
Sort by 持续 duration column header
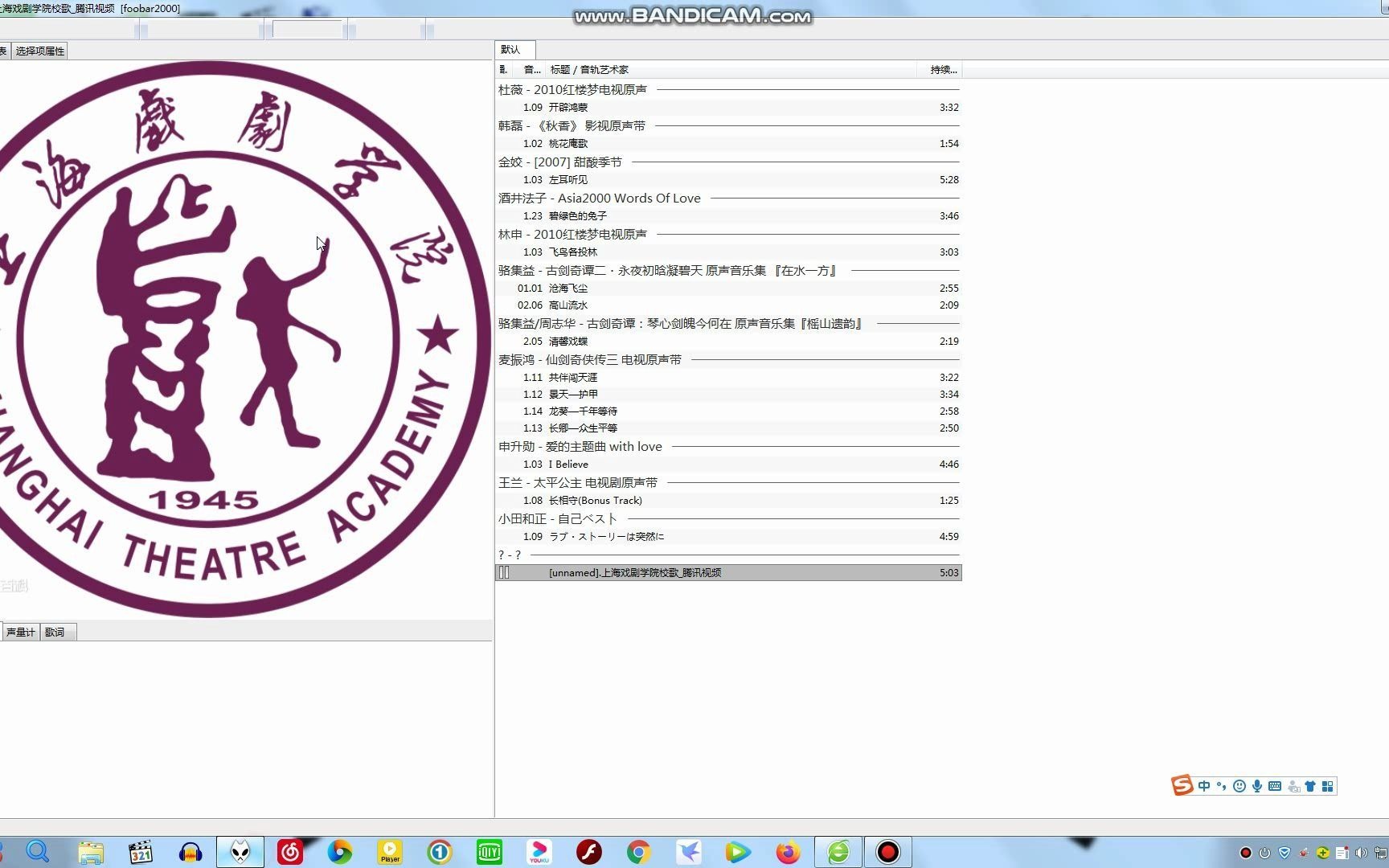point(940,70)
